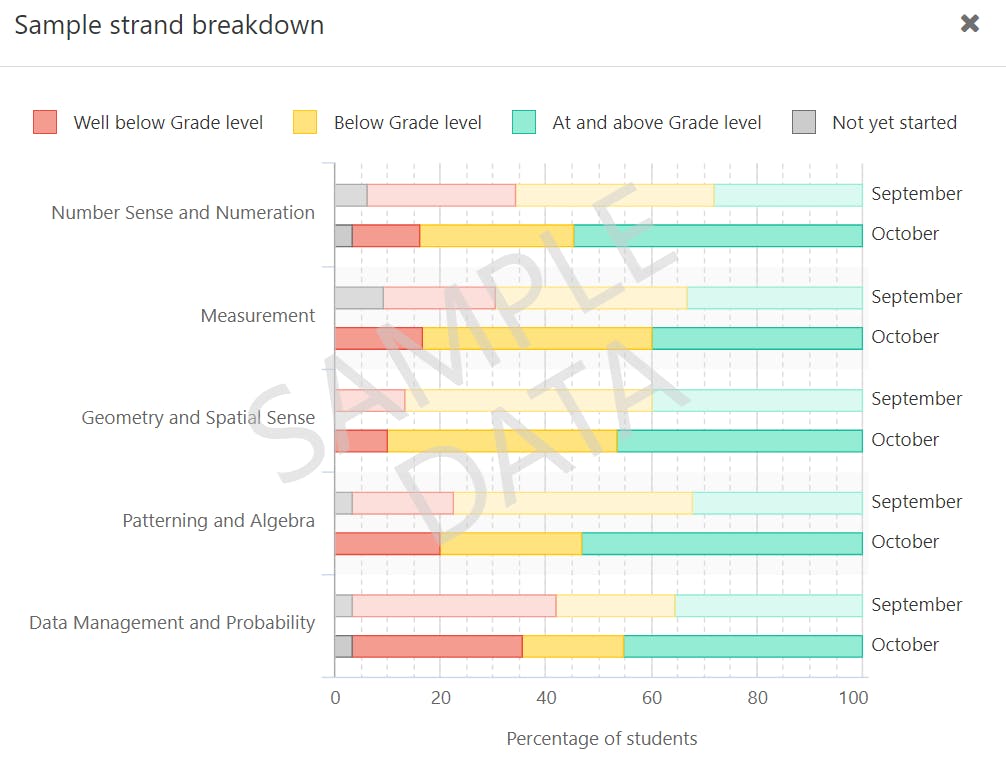Click the October yellow bar for Geometry and Spatial Sense
The height and width of the screenshot is (760, 1006).
point(502,441)
